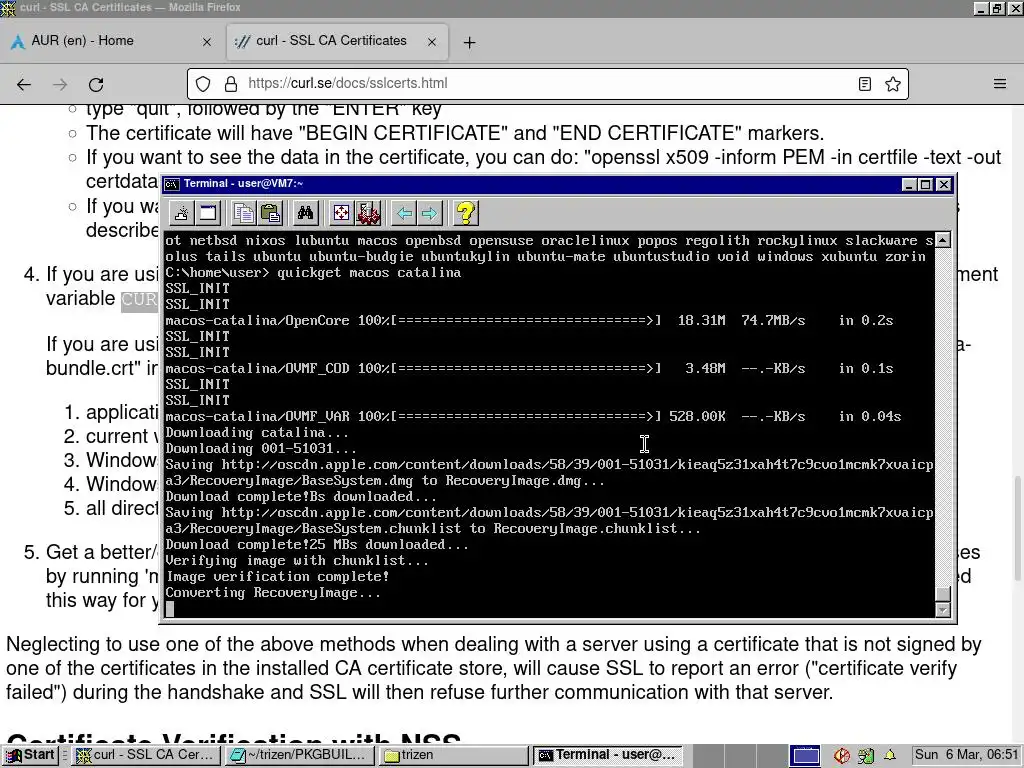Viewport: 1024px width, 768px height.
Task: Go forward in Firefox
Action: click(x=60, y=84)
